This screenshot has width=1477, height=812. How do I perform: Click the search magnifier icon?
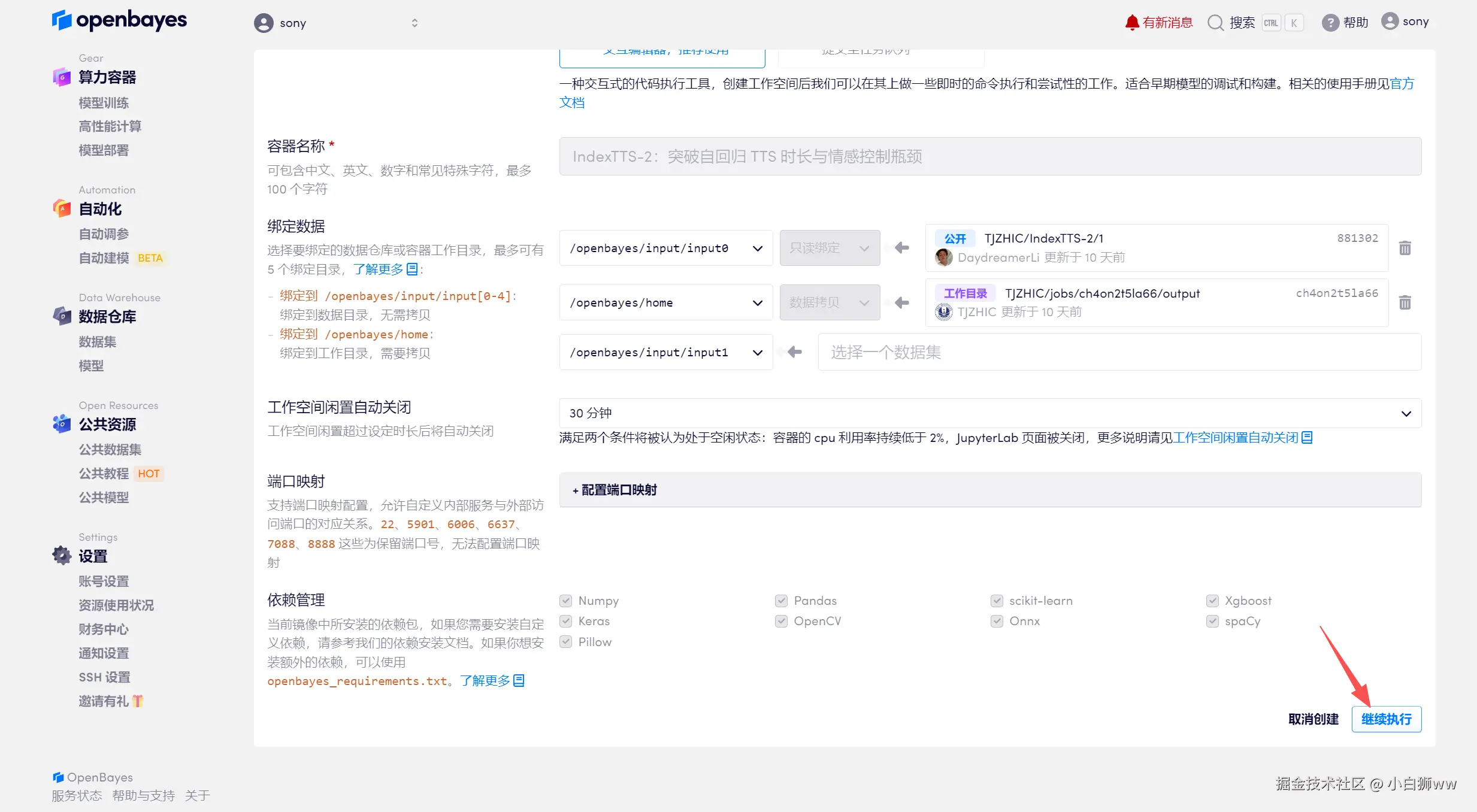[1215, 23]
